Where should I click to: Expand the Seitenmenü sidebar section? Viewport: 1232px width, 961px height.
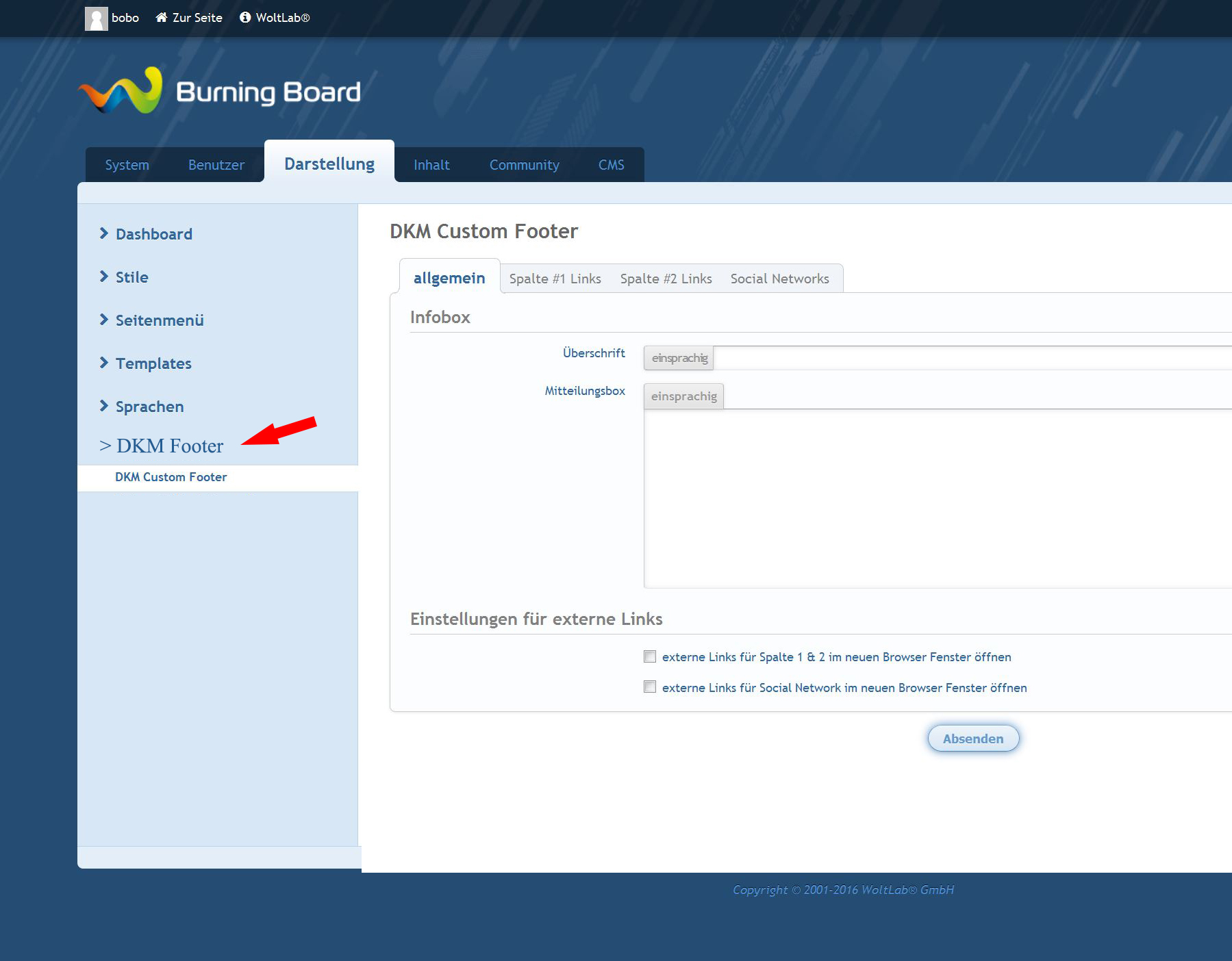[x=159, y=320]
